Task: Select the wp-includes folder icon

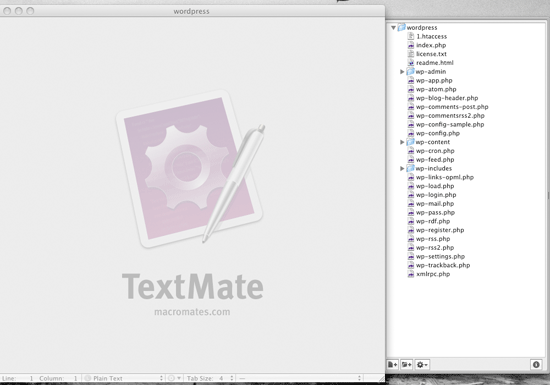Action: (410, 168)
